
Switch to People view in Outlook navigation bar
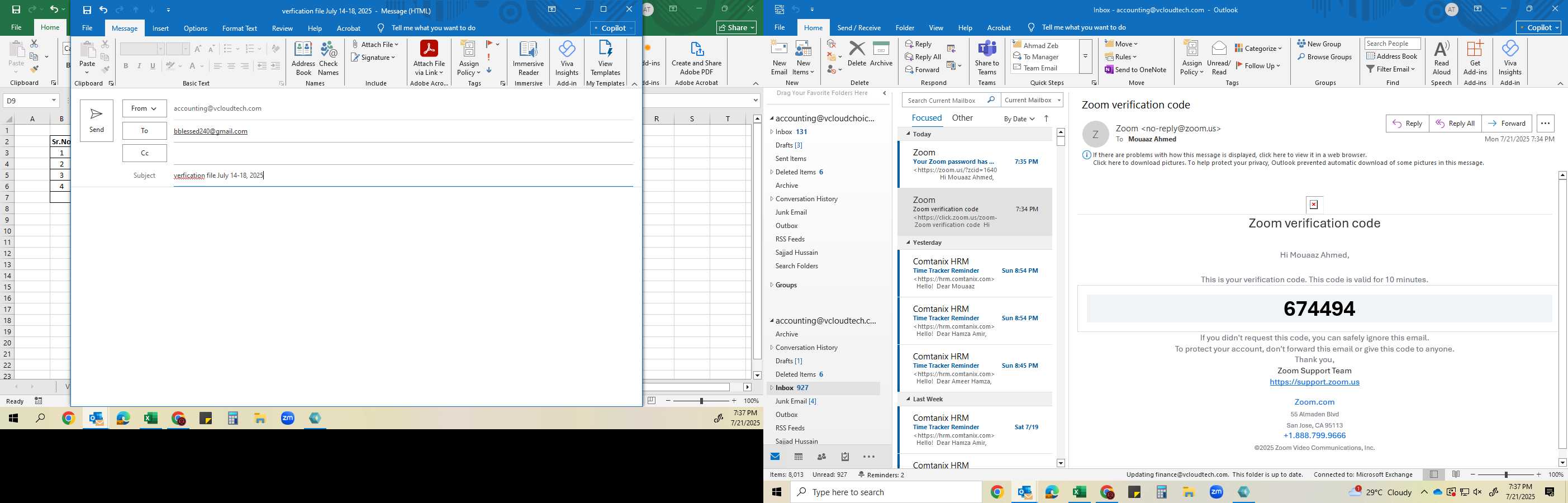point(822,457)
